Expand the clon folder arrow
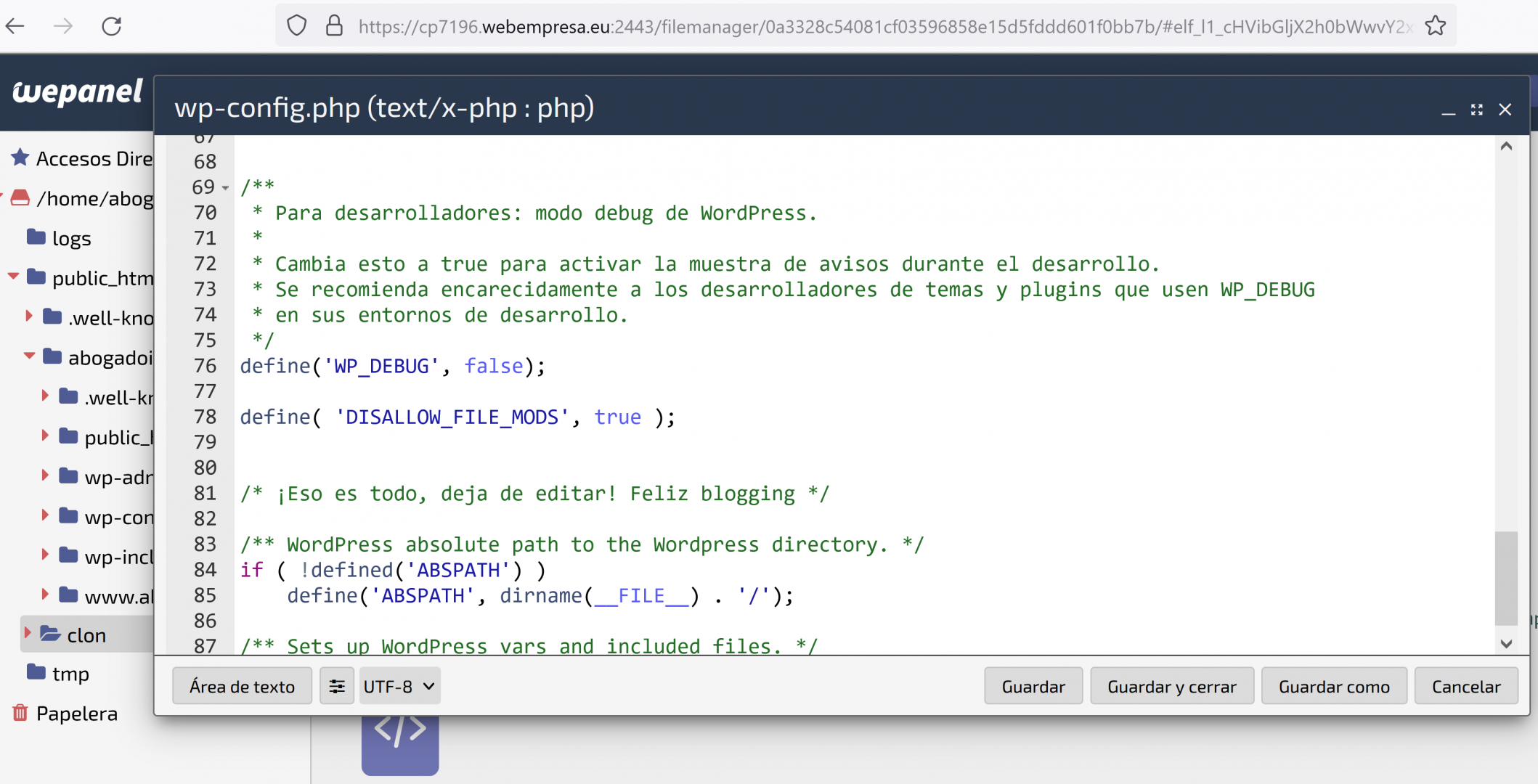This screenshot has width=1538, height=784. 28,634
